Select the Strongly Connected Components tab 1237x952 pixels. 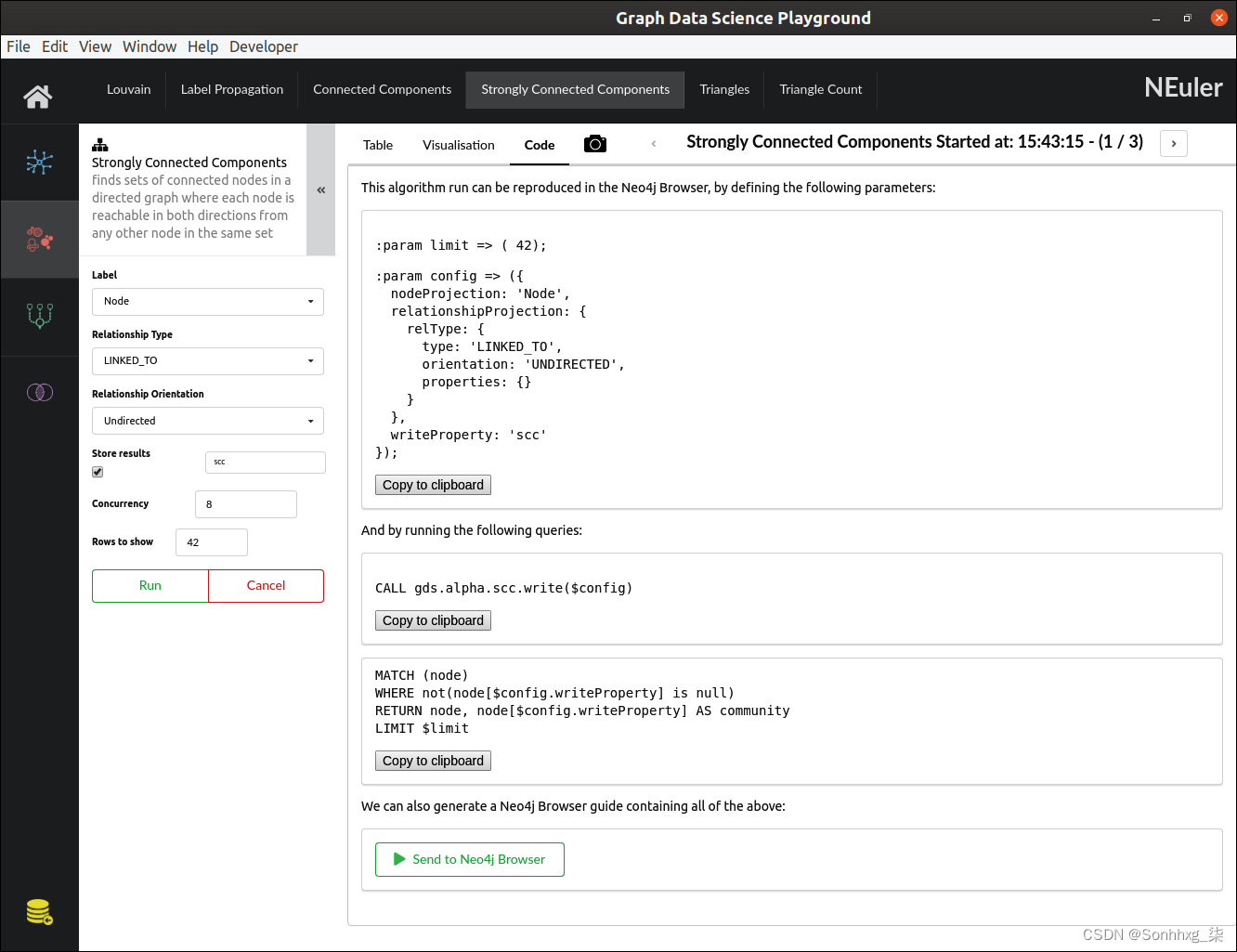pos(576,90)
